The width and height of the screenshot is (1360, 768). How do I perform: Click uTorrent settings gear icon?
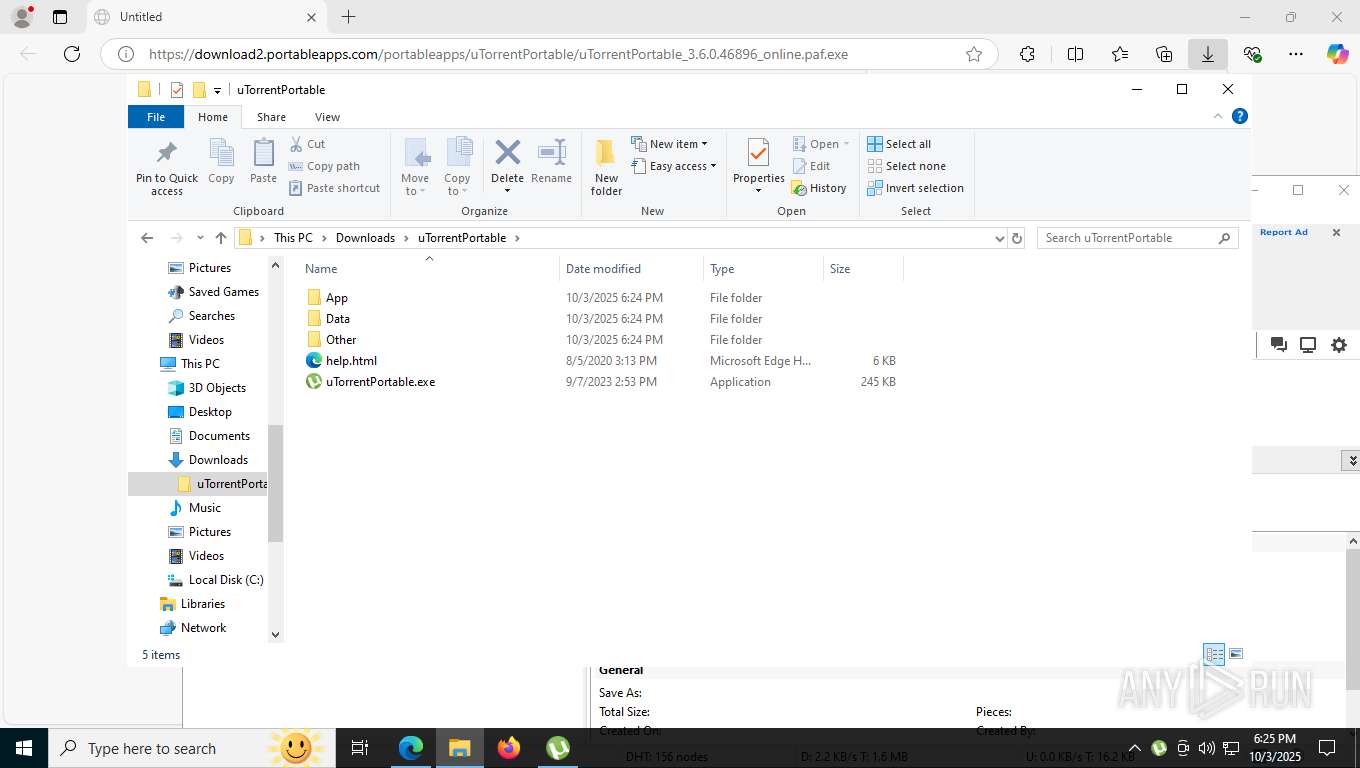point(1339,345)
